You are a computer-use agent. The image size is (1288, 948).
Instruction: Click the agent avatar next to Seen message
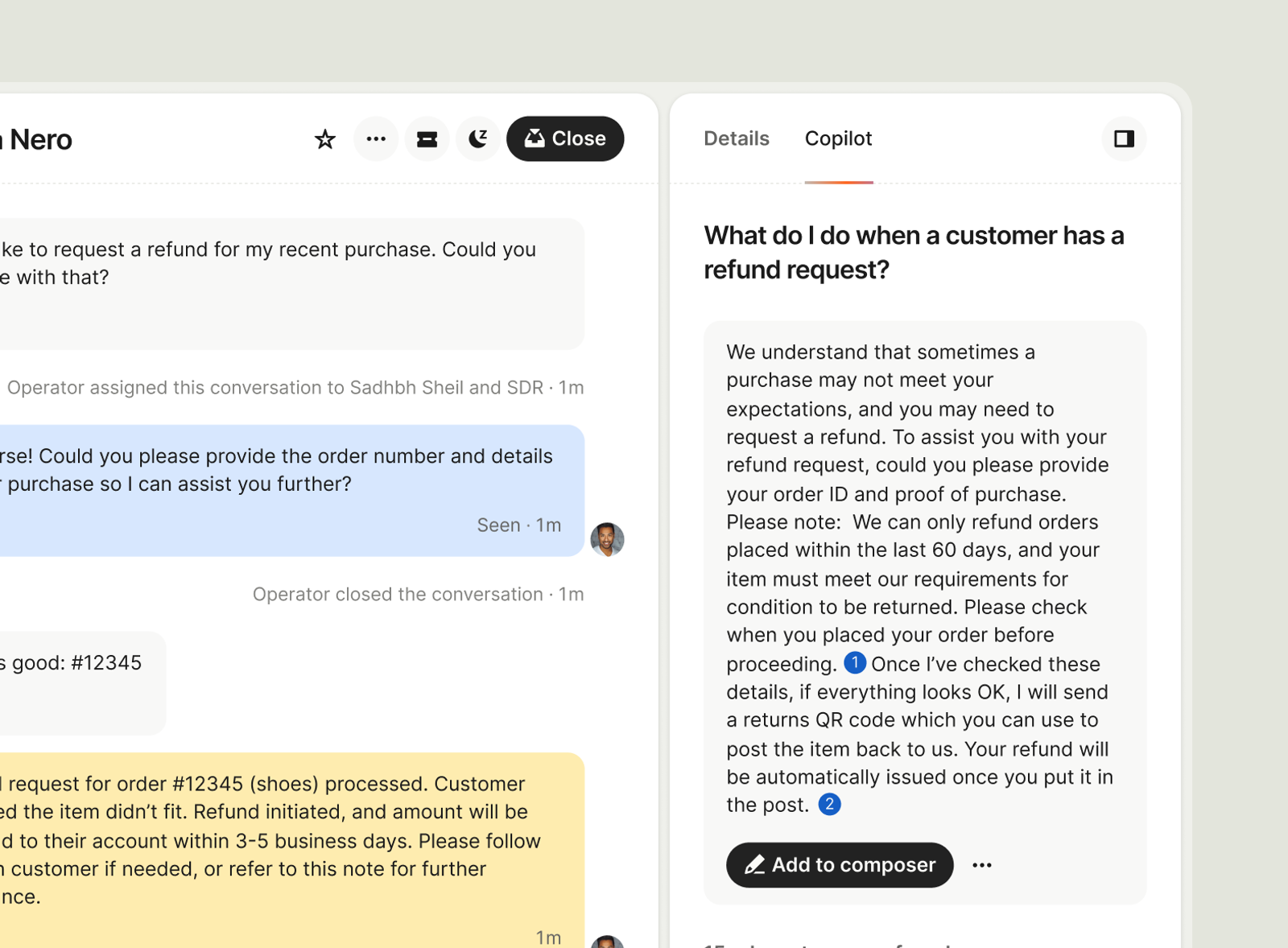(607, 539)
